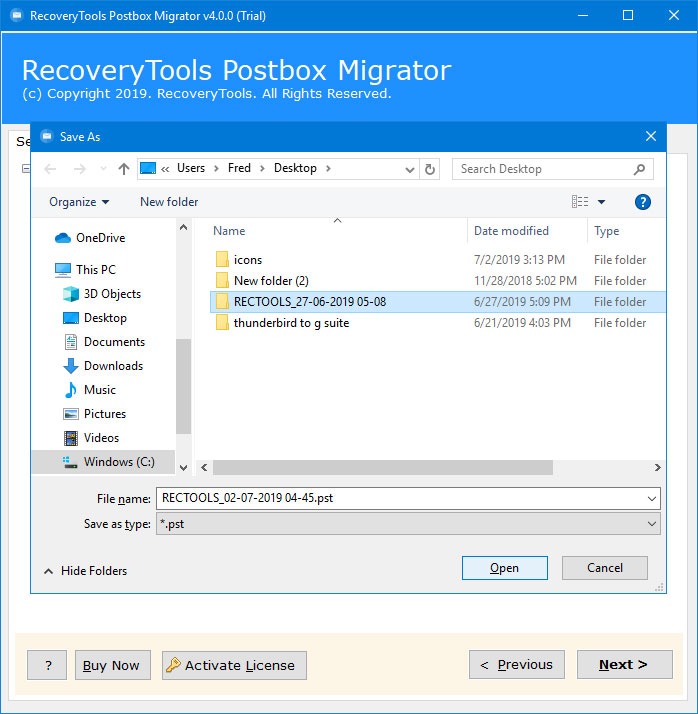Cancel the Save As dialog
Viewport: 698px width, 714px height.
click(x=605, y=568)
